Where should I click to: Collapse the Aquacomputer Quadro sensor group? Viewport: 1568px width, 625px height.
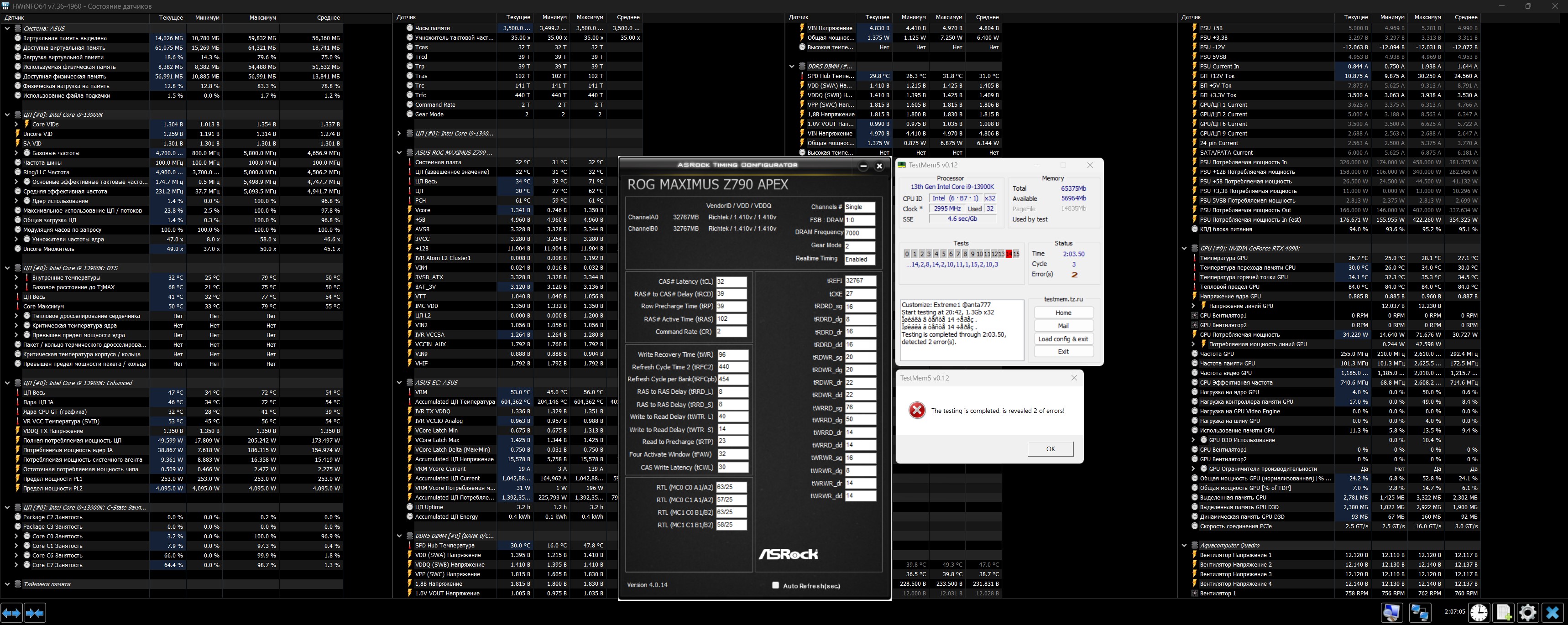pyautogui.click(x=1184, y=545)
